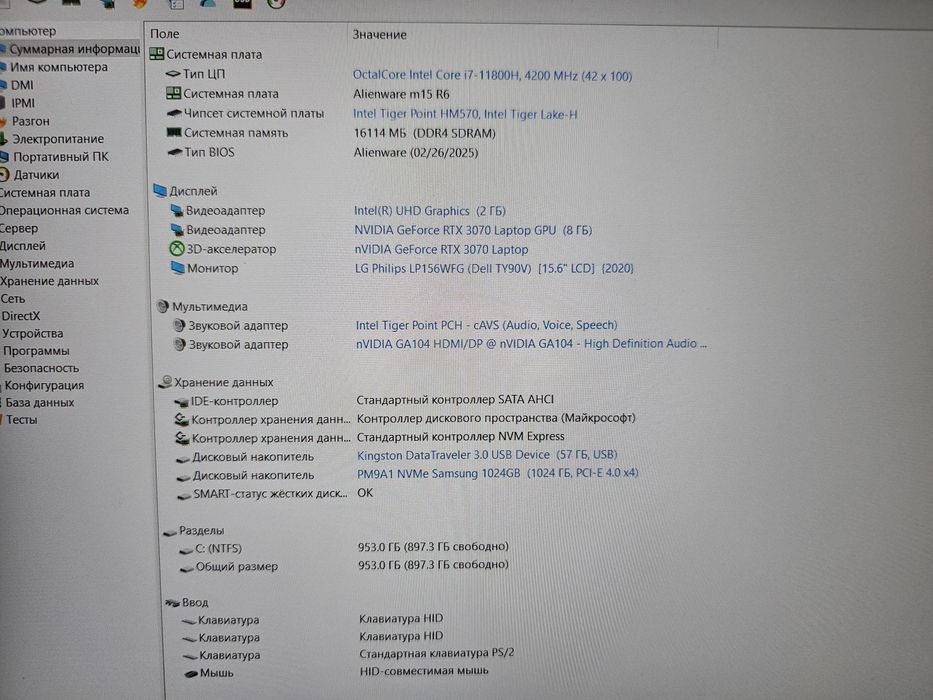Click the screen icon beside Монитор
Screen dimensions: 933x700
177,268
